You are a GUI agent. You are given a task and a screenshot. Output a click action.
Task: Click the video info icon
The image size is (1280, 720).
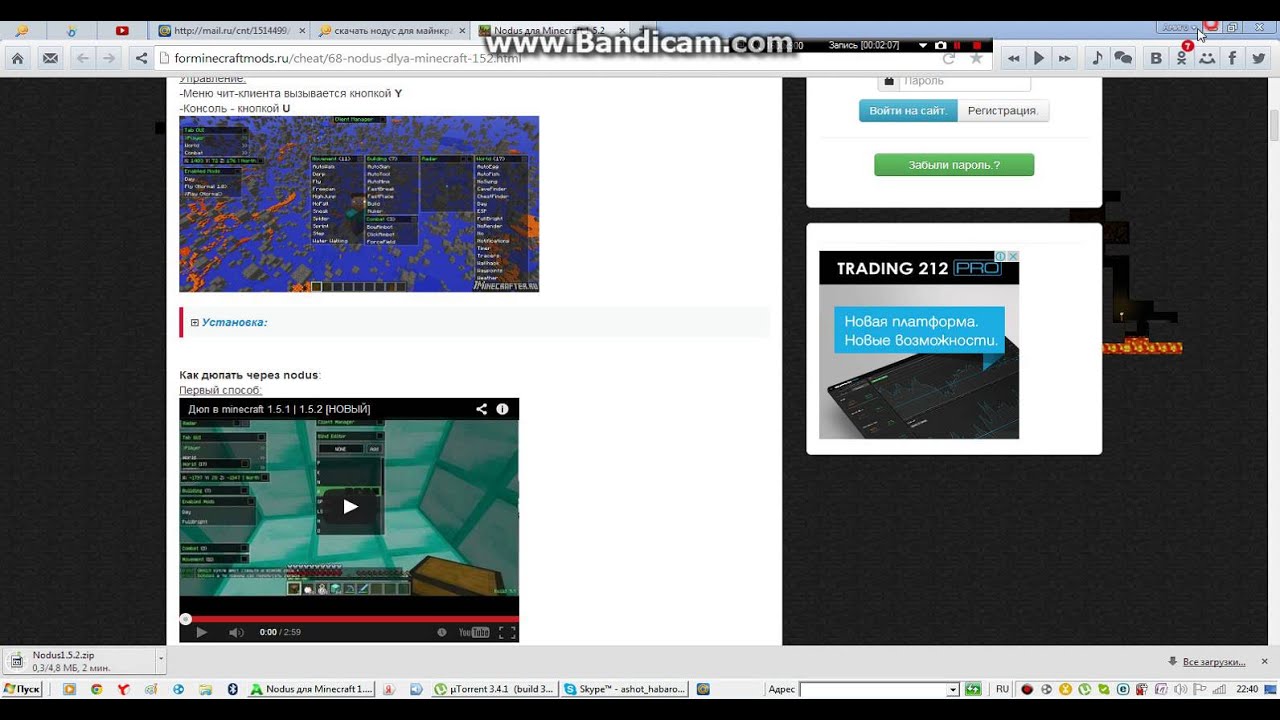tap(502, 409)
